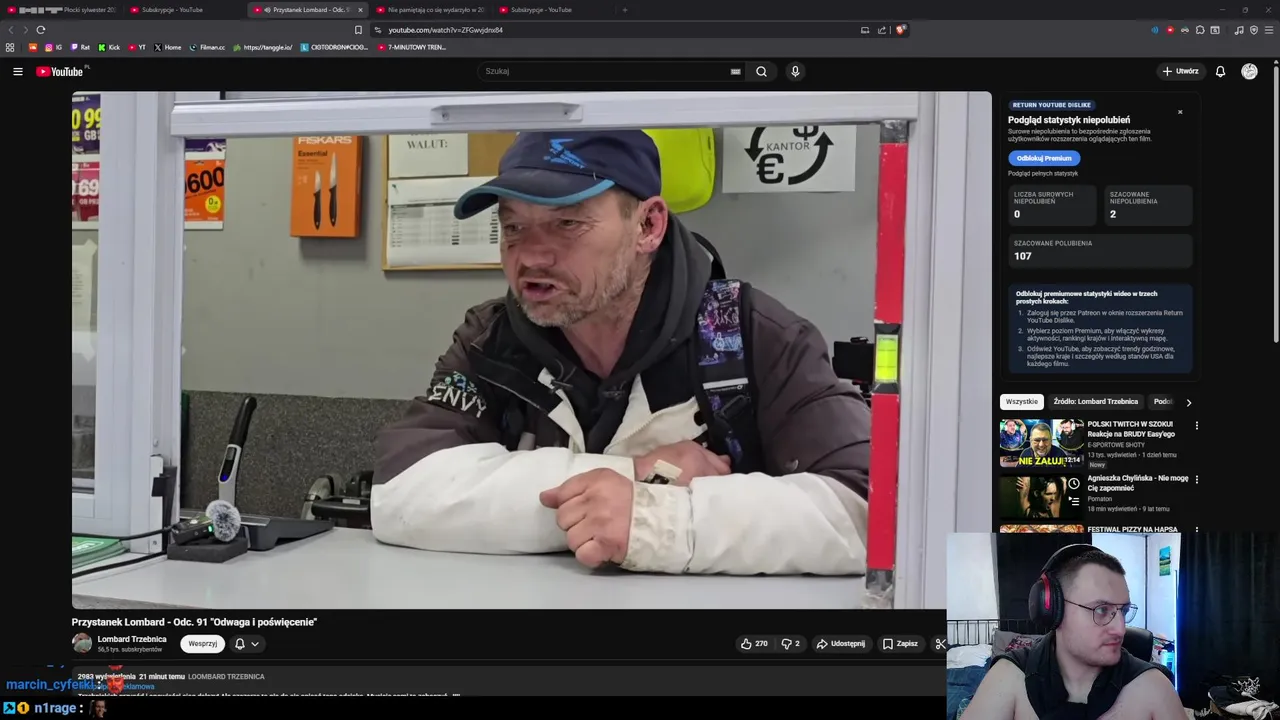This screenshot has height=720, width=1280.
Task: Close the Przystanek Lombard tab
Action: coord(360,10)
